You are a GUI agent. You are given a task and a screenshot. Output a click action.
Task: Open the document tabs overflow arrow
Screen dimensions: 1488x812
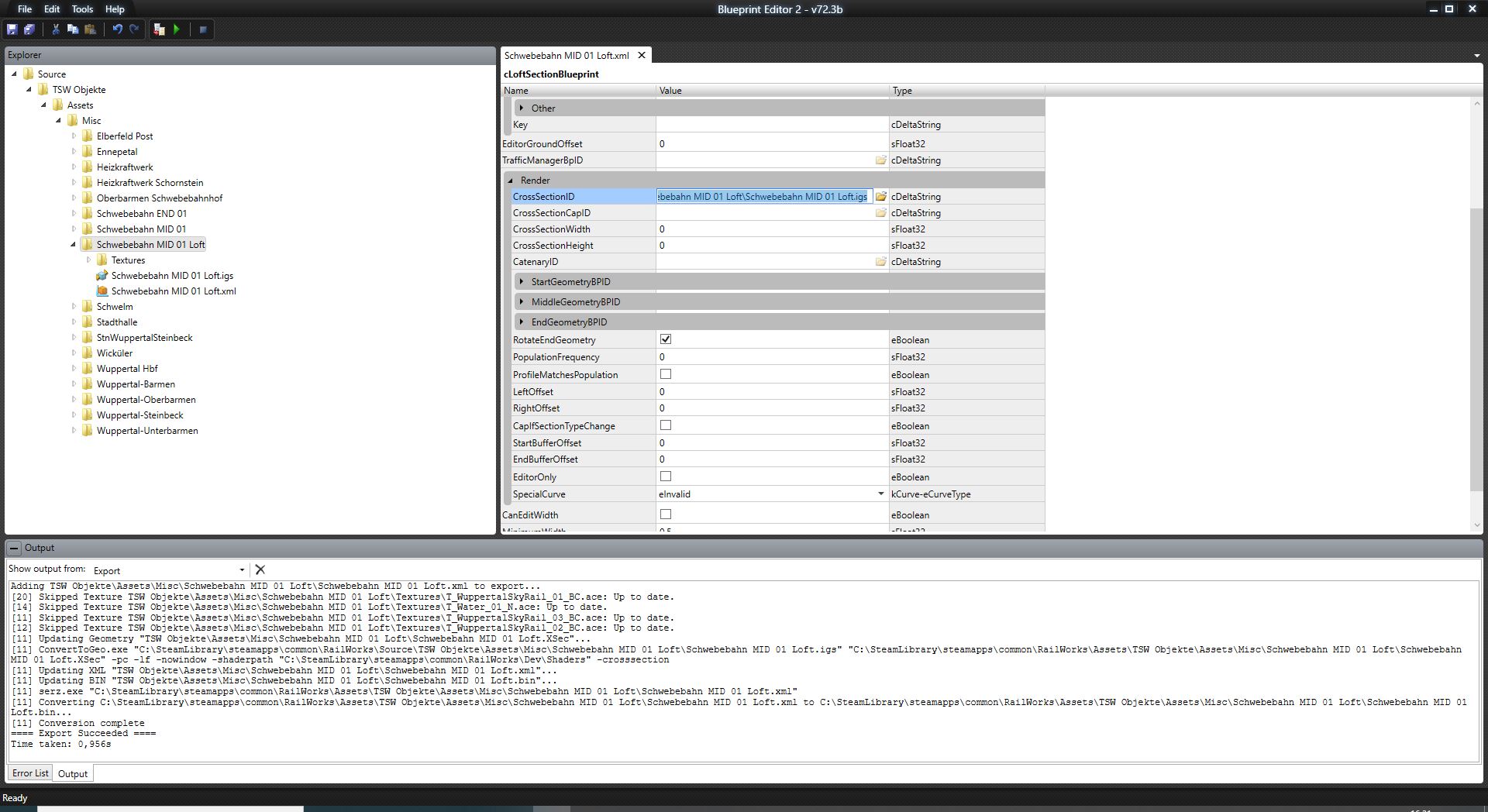[x=1476, y=56]
